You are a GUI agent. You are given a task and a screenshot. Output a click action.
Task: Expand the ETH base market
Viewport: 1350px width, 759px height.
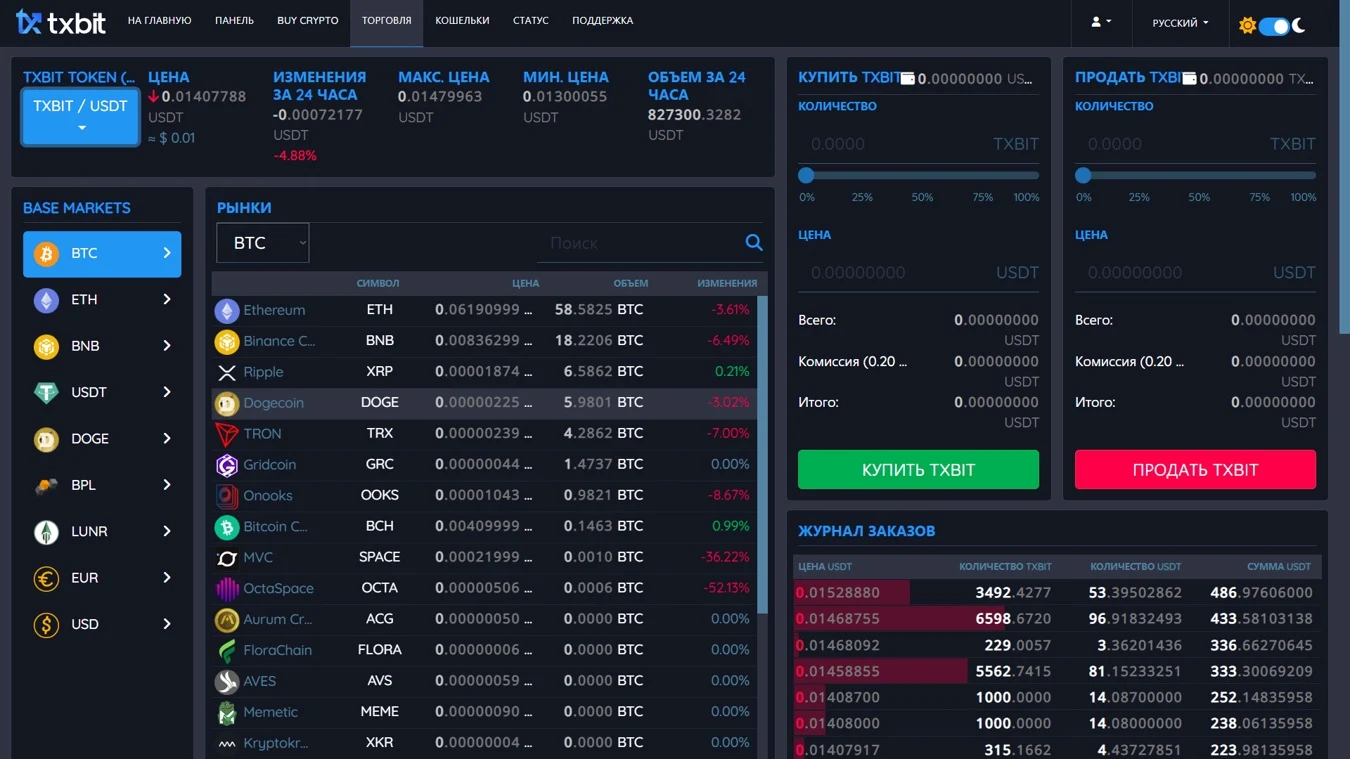tap(102, 300)
